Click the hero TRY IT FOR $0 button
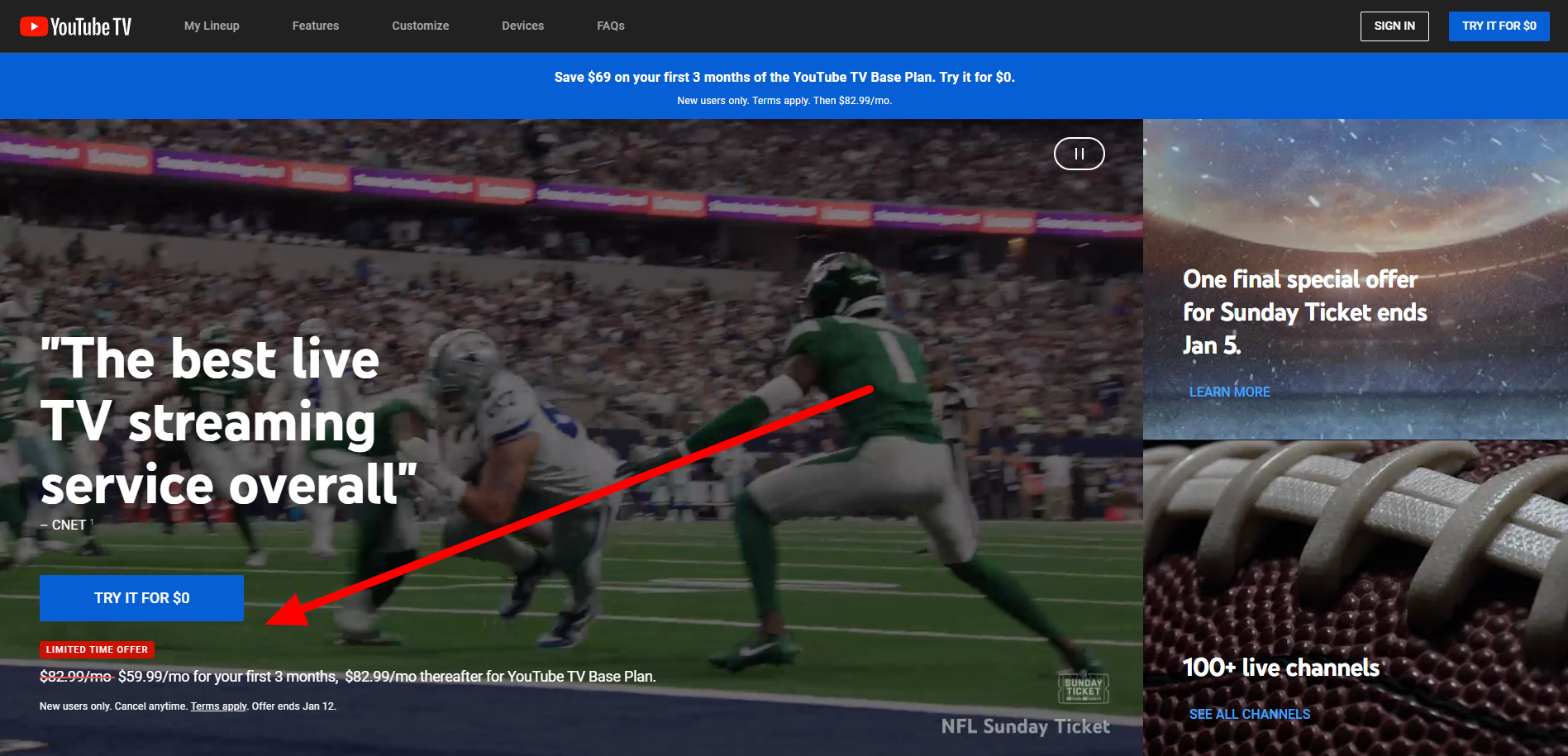 pos(141,597)
